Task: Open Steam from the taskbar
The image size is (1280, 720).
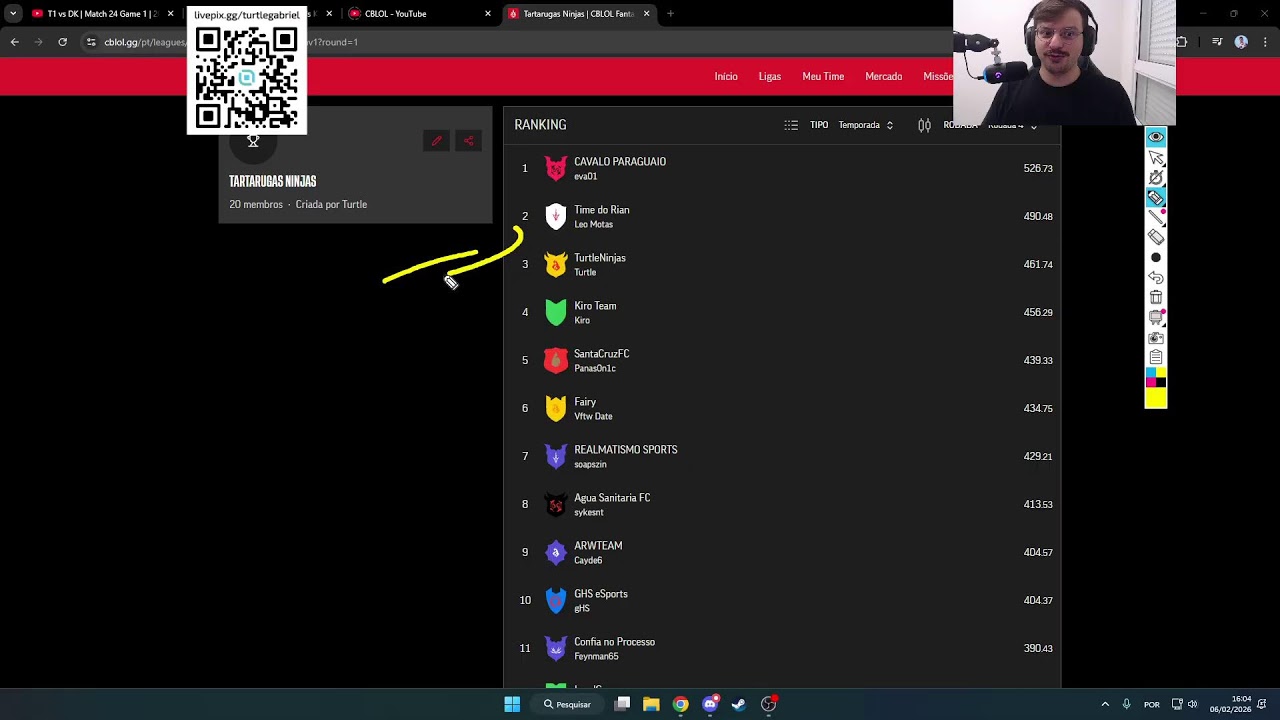Action: coord(739,704)
